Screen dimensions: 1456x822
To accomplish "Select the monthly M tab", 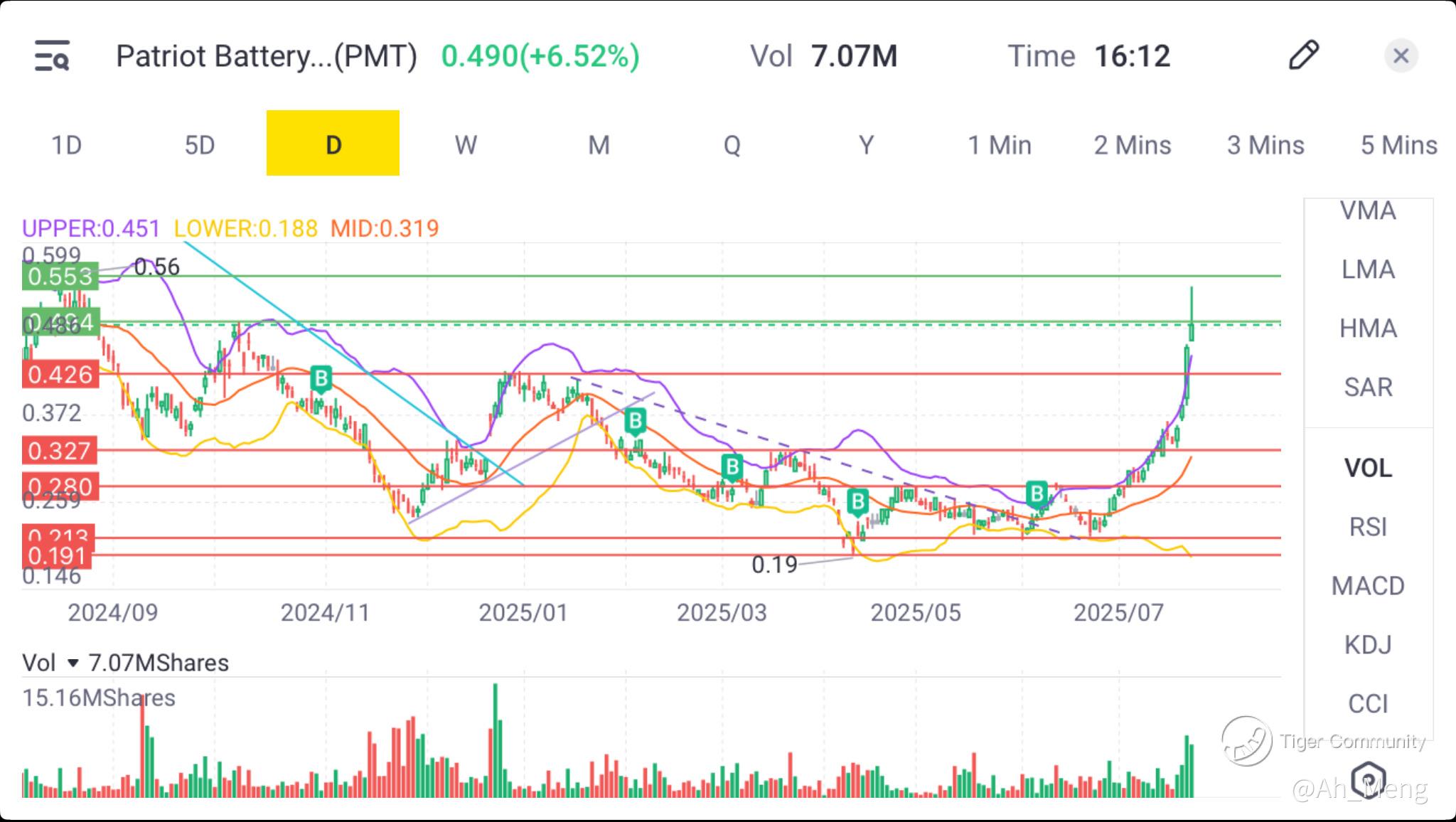I will [x=599, y=145].
